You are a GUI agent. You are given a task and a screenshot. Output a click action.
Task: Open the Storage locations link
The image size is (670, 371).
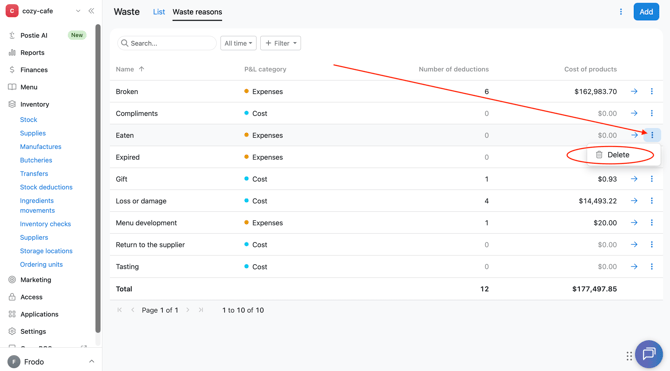[x=46, y=251]
